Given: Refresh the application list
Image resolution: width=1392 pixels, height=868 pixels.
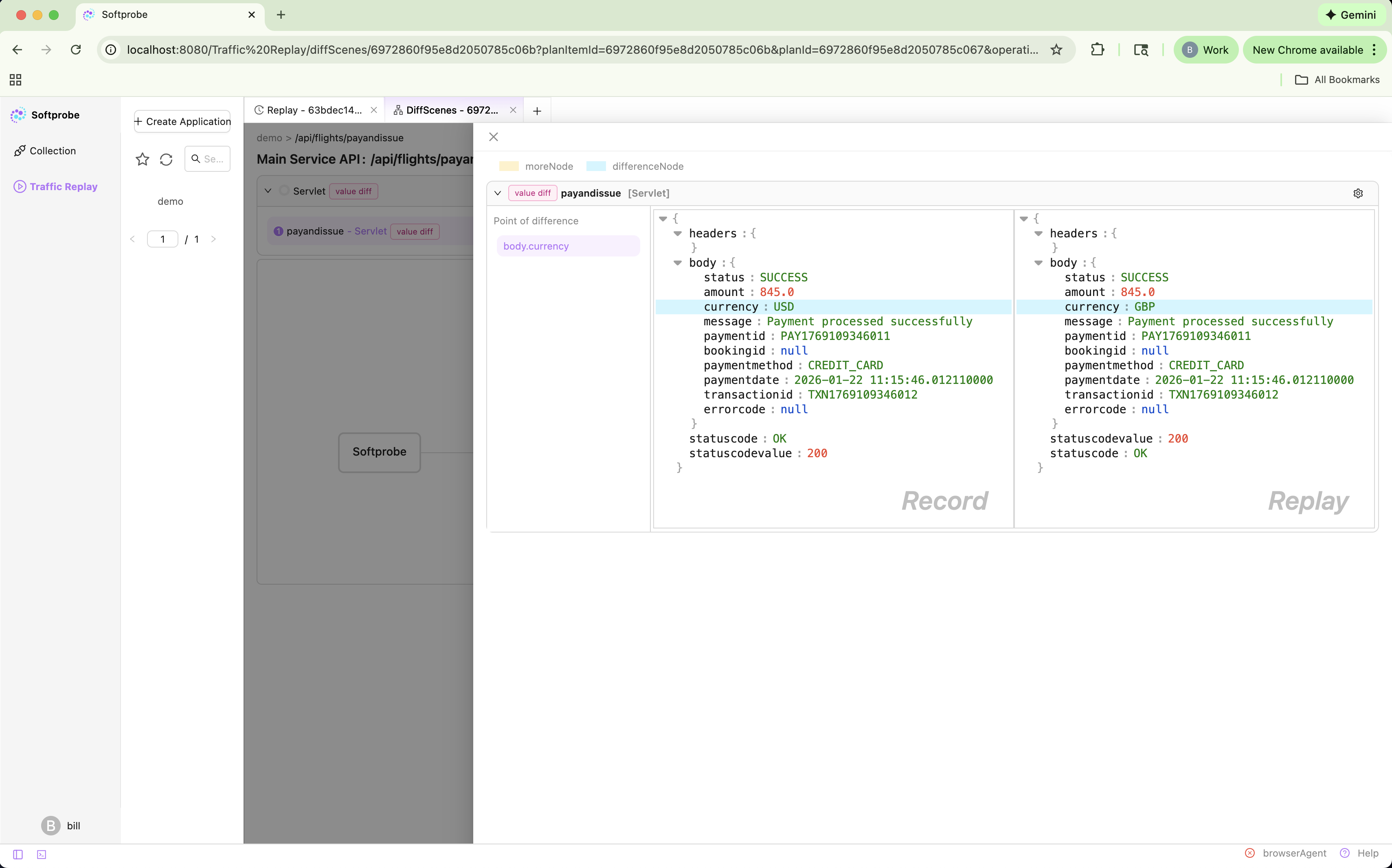Looking at the screenshot, I should click(x=166, y=159).
